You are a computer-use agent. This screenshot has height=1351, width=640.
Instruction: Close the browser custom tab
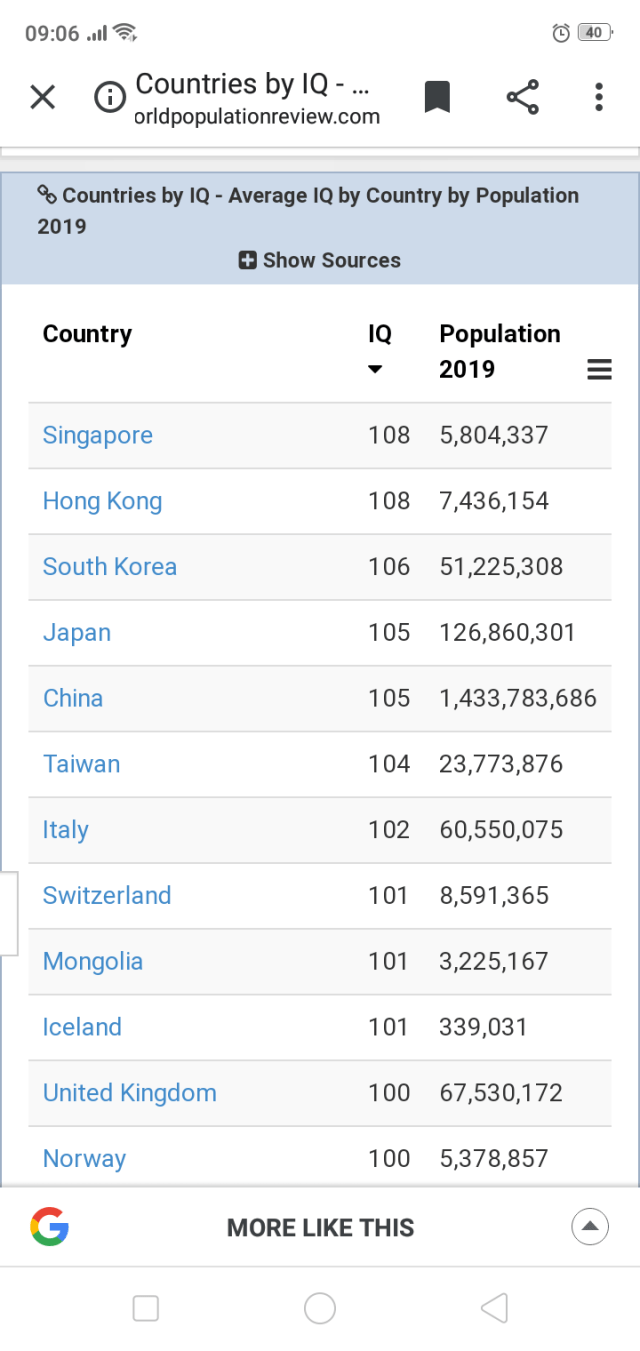tap(43, 97)
